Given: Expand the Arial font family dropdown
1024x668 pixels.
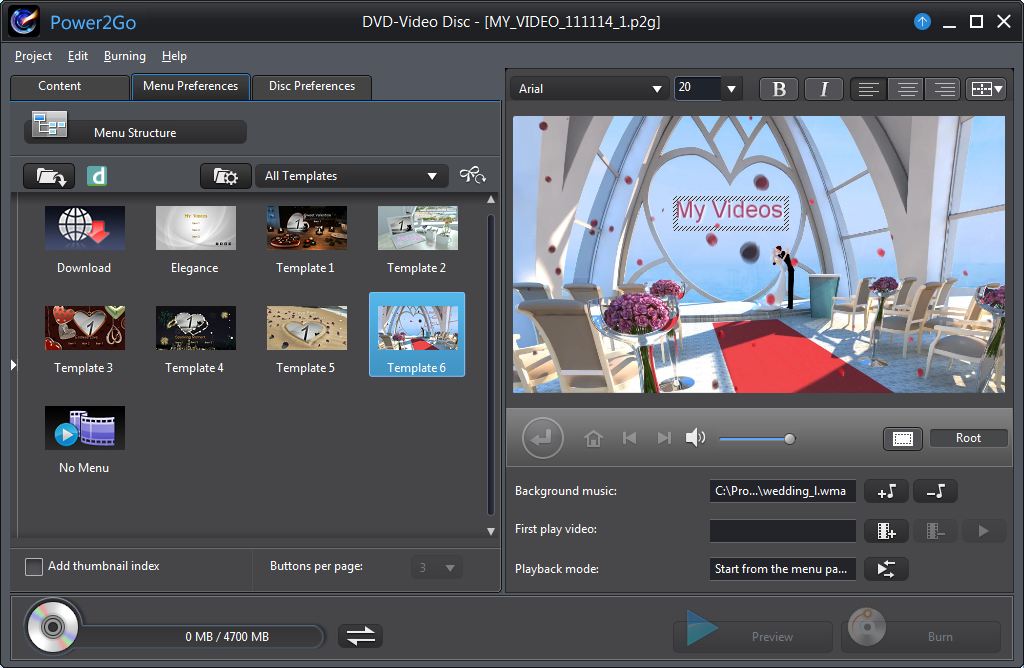Looking at the screenshot, I should [658, 88].
